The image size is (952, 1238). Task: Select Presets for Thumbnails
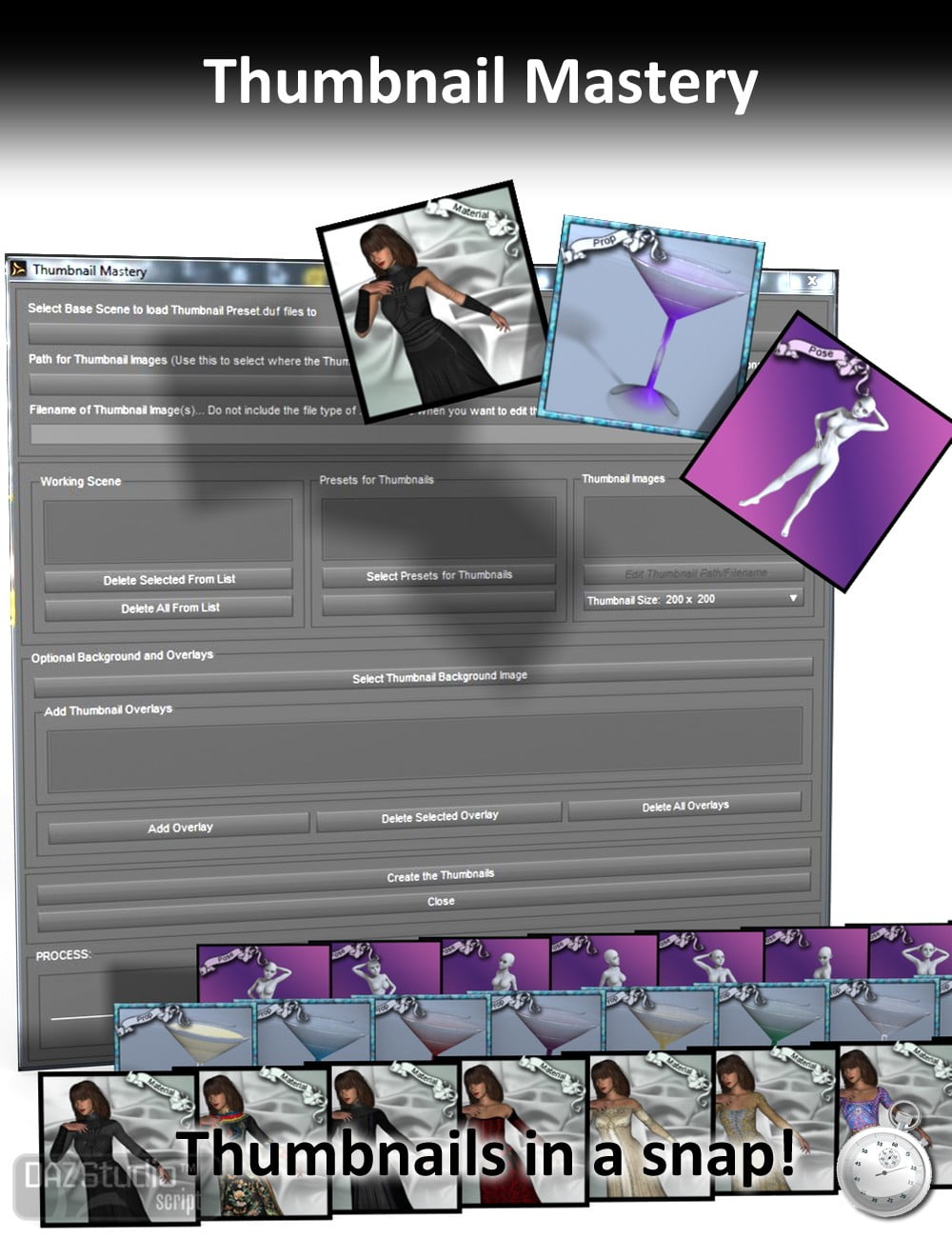coord(438,575)
